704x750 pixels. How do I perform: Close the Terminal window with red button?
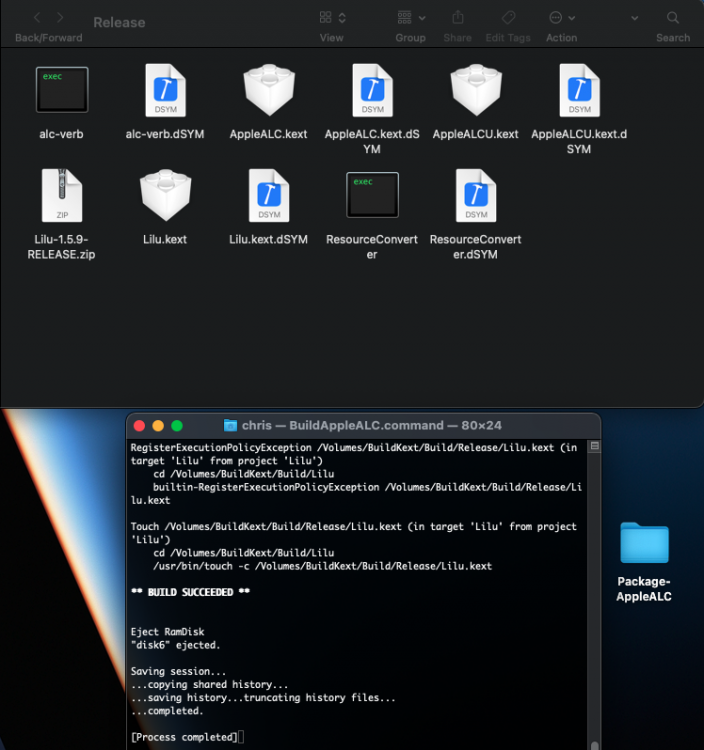[x=139, y=426]
